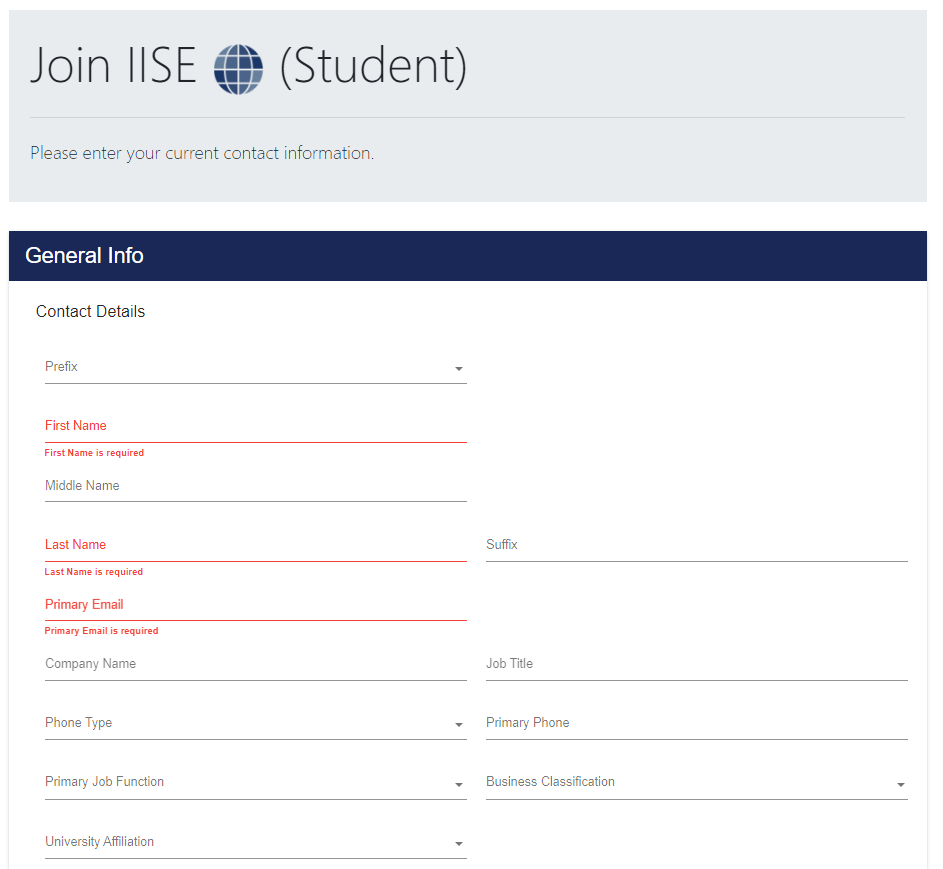
Task: Select the Primary Email field
Action: [x=256, y=605]
